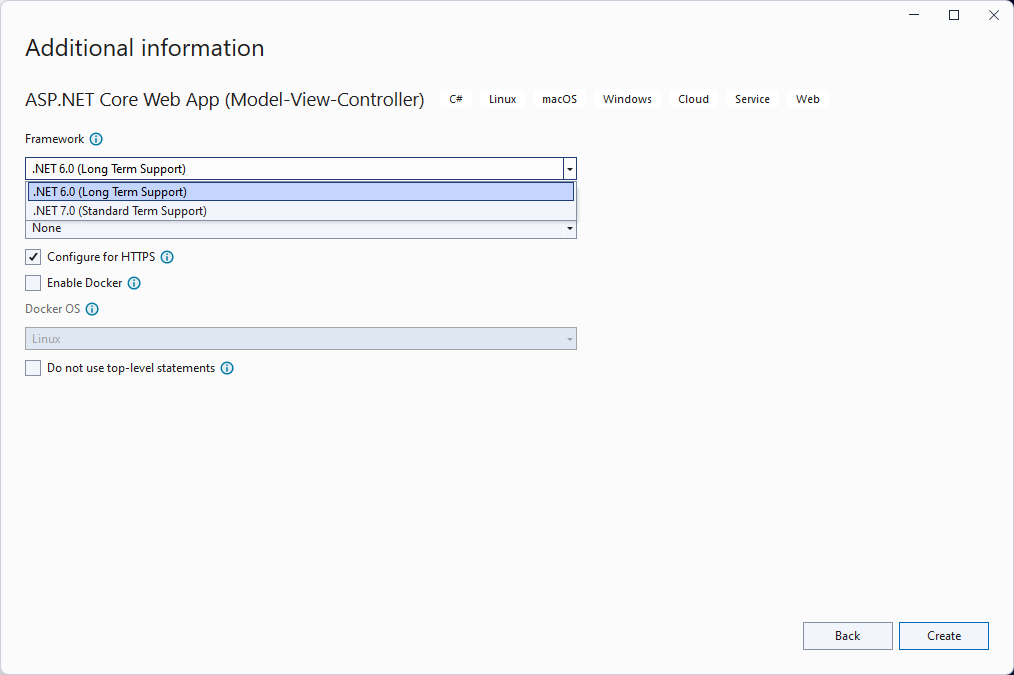This screenshot has width=1014, height=675.
Task: Open Docker OS info icon
Action: pos(92,309)
